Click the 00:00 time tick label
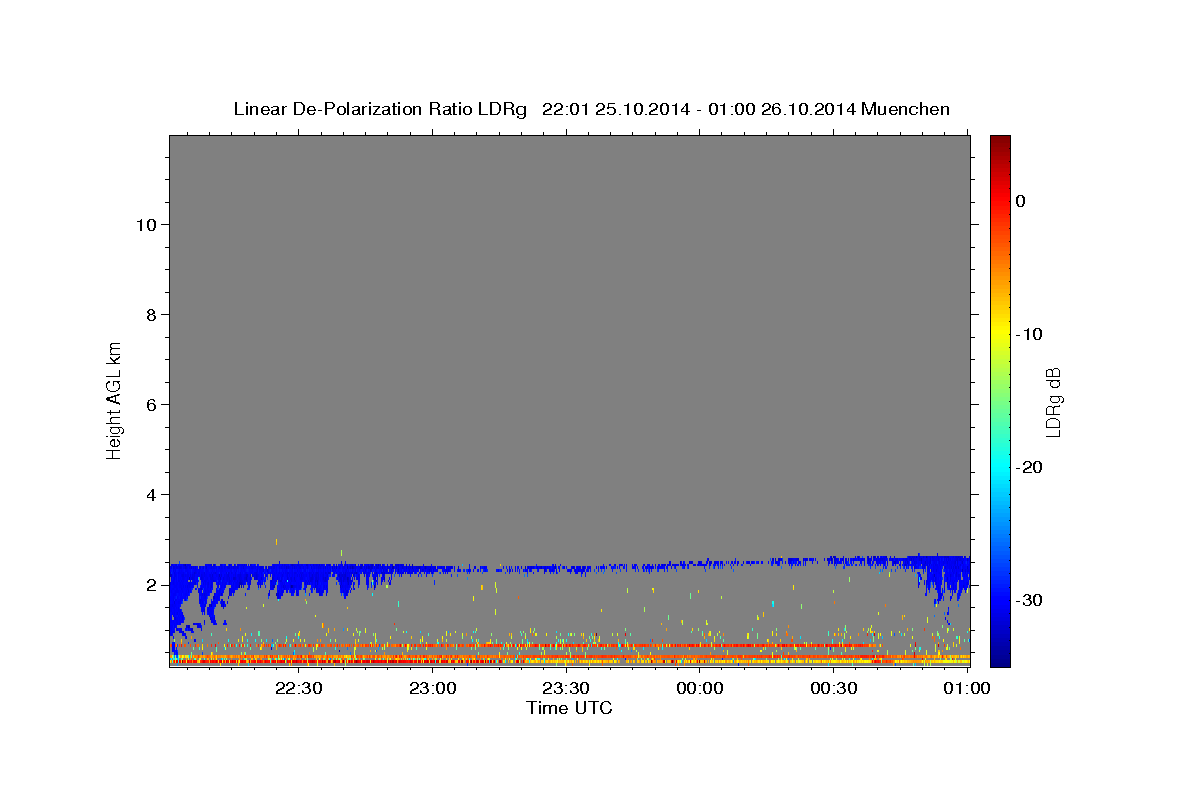This screenshot has height=800, width=1200. point(700,688)
